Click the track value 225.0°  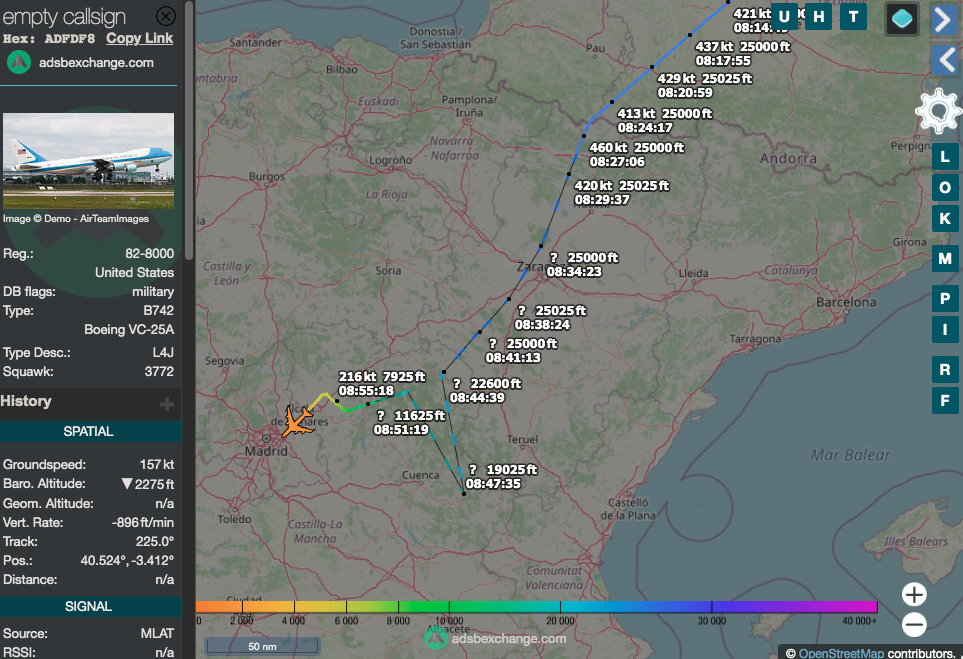155,542
